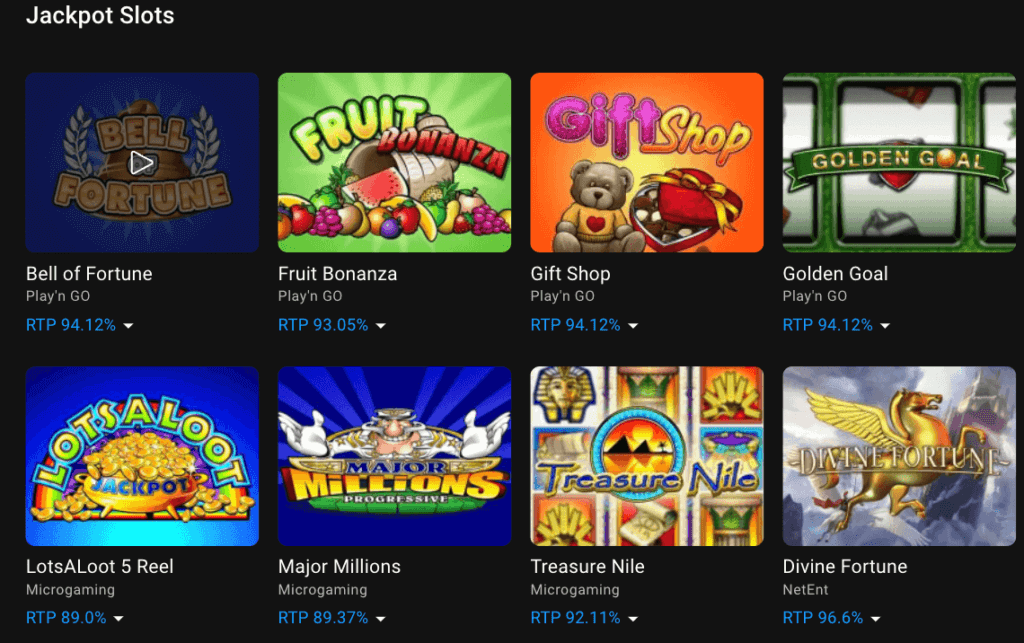Image resolution: width=1024 pixels, height=643 pixels.
Task: Open the LotsALoot 5 Reel game thumbnail
Action: (141, 455)
